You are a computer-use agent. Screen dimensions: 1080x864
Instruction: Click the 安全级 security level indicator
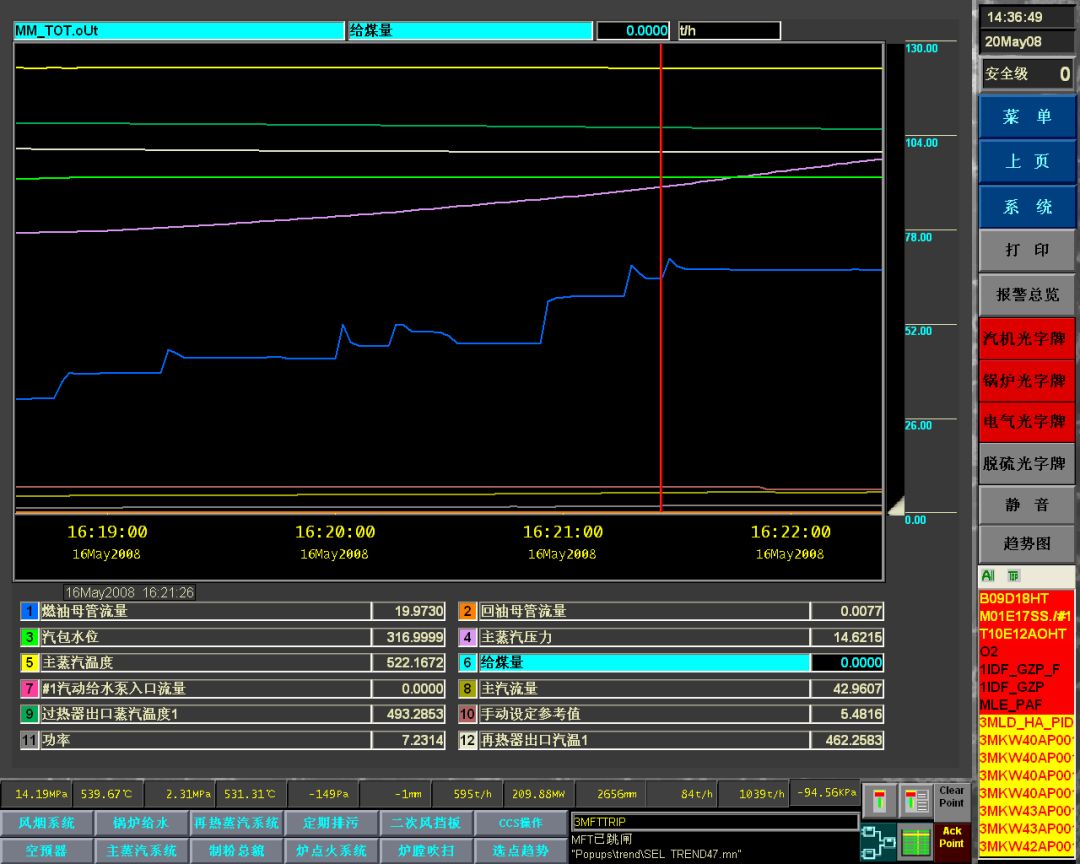click(1026, 74)
